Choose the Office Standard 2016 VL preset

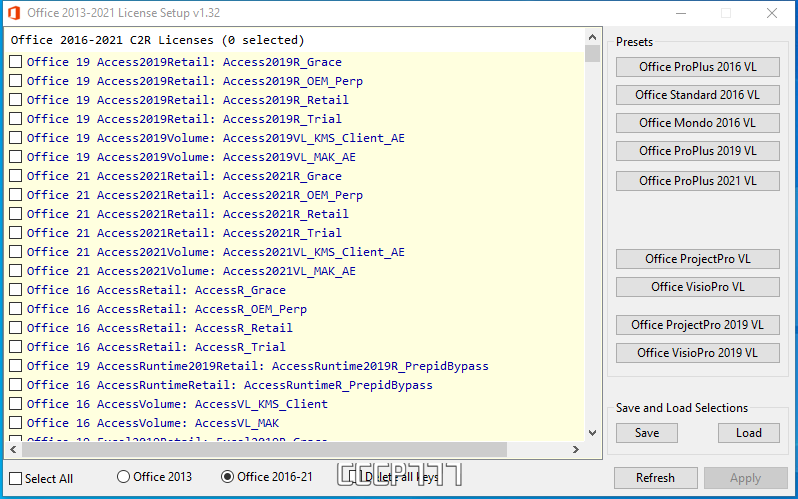pyautogui.click(x=697, y=95)
